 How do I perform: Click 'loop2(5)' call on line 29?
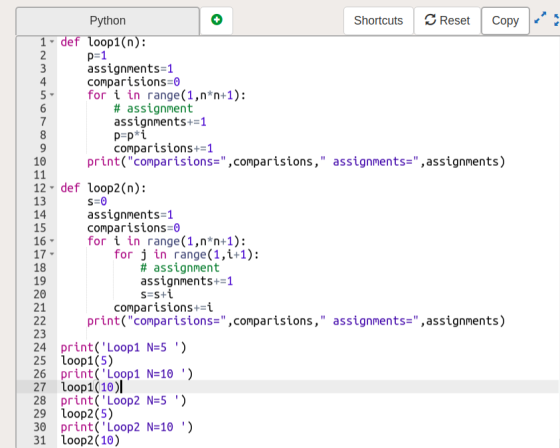pos(87,414)
